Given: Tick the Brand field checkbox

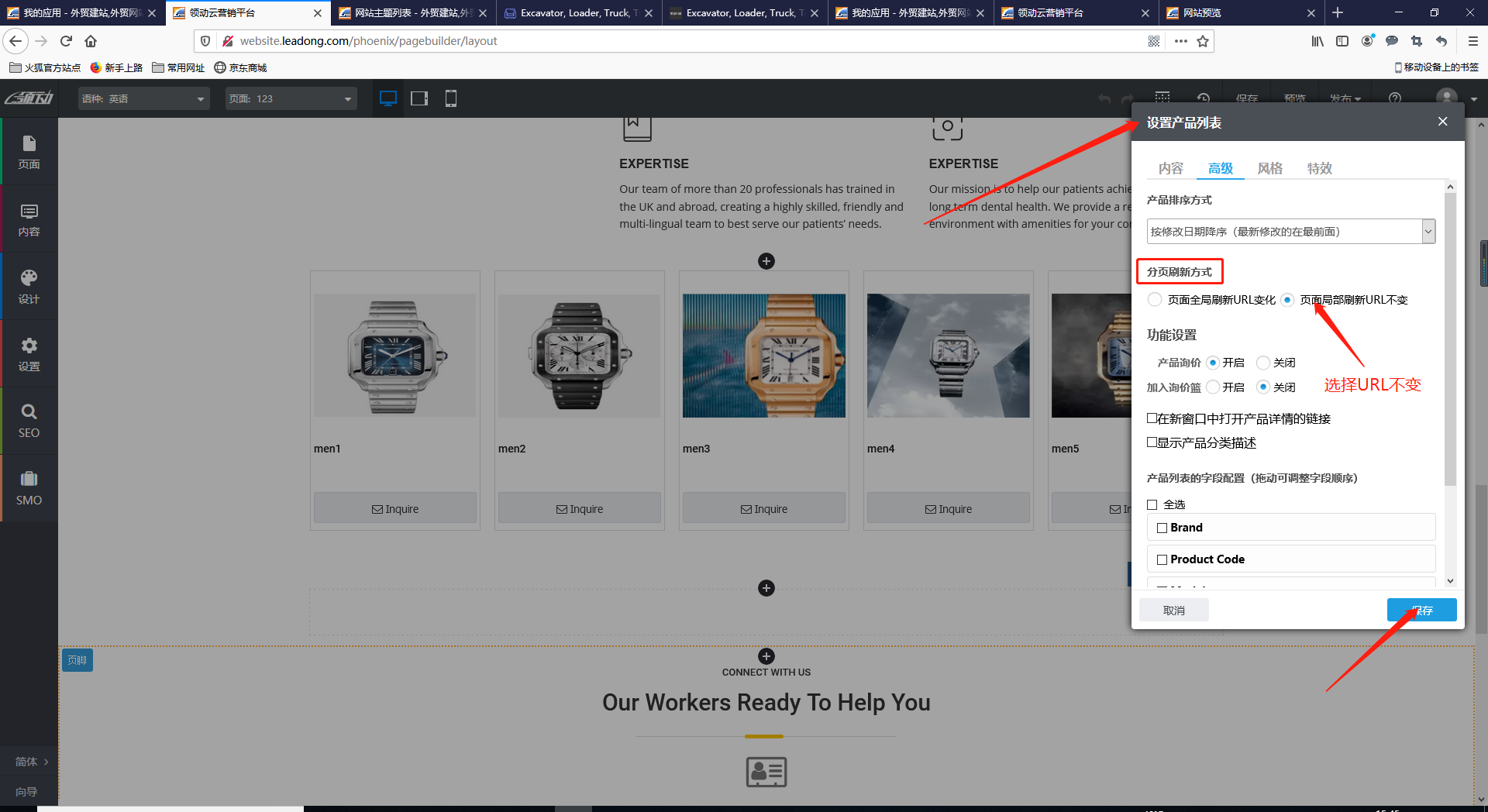Looking at the screenshot, I should 1162,528.
